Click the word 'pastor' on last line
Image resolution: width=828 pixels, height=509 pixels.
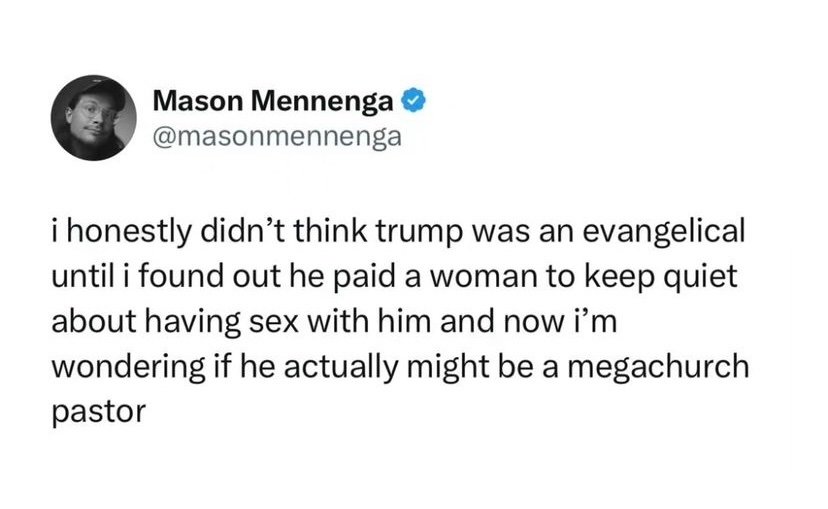[98, 412]
